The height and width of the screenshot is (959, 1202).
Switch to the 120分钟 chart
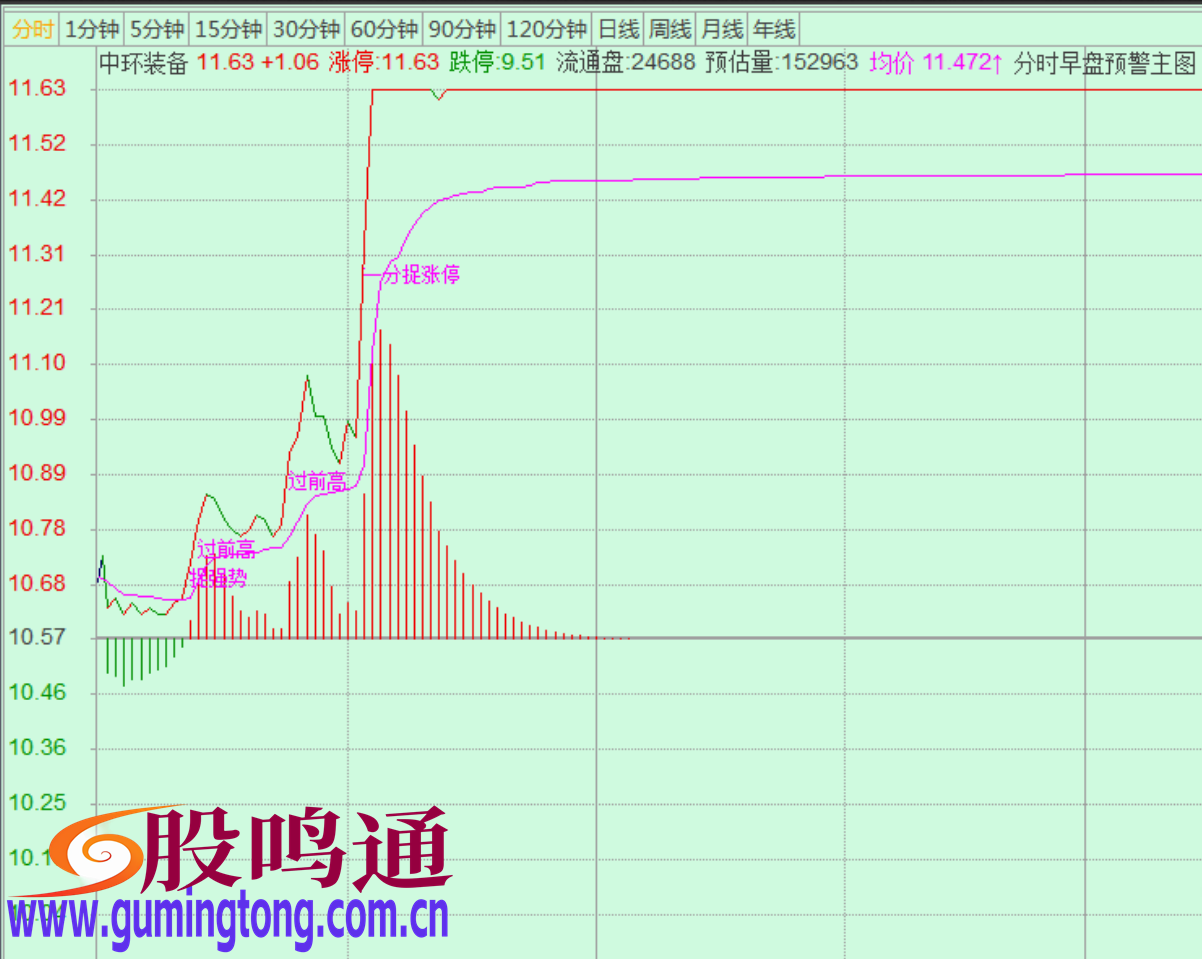point(546,29)
